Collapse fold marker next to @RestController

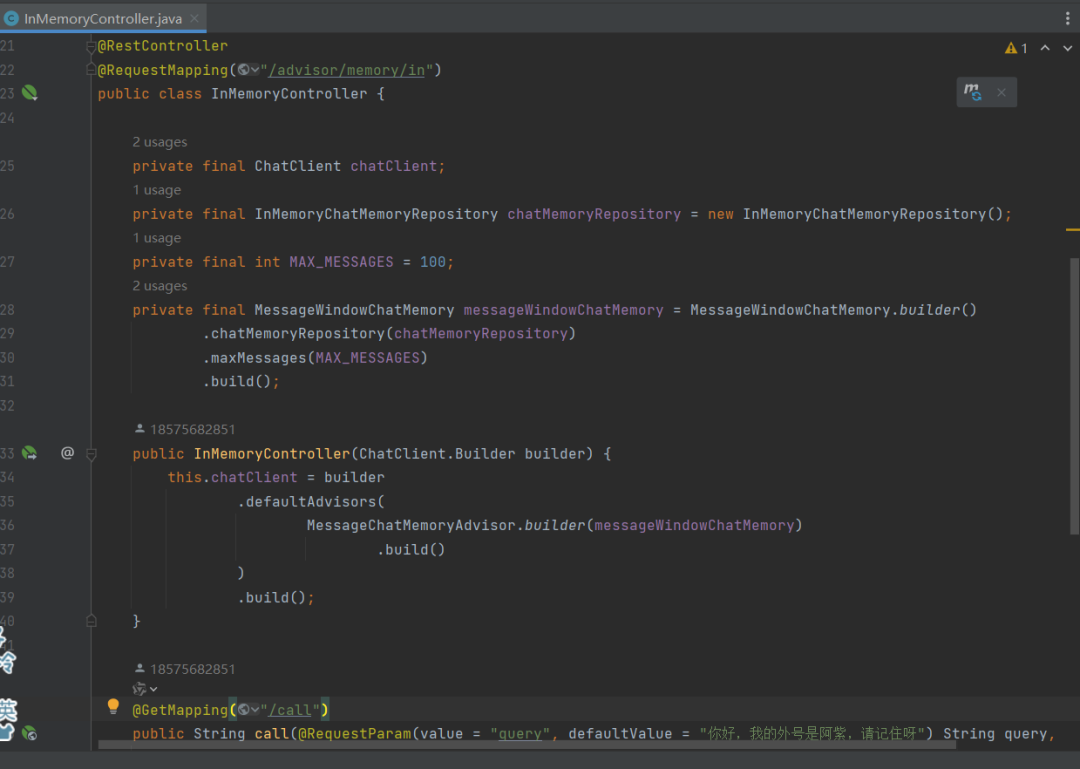pos(91,46)
